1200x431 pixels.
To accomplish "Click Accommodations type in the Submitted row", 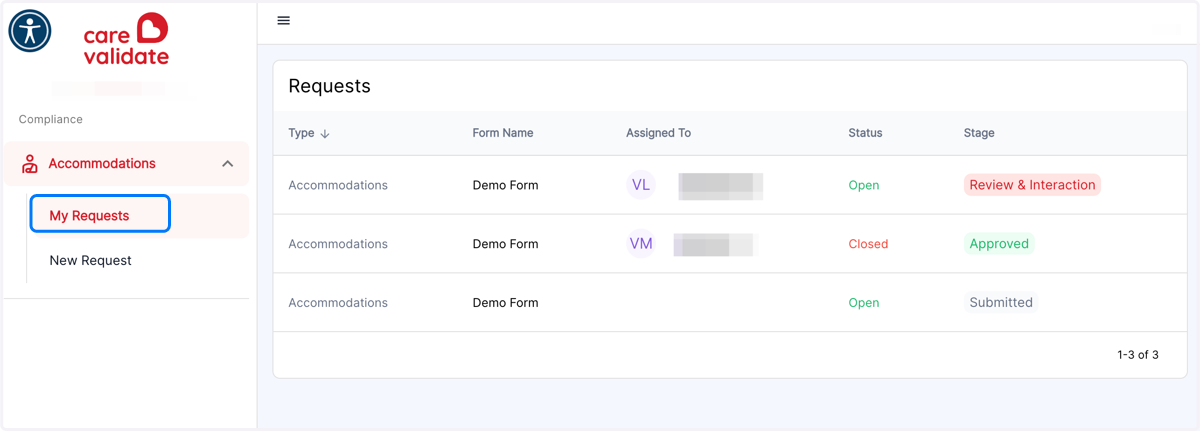I will coord(338,303).
